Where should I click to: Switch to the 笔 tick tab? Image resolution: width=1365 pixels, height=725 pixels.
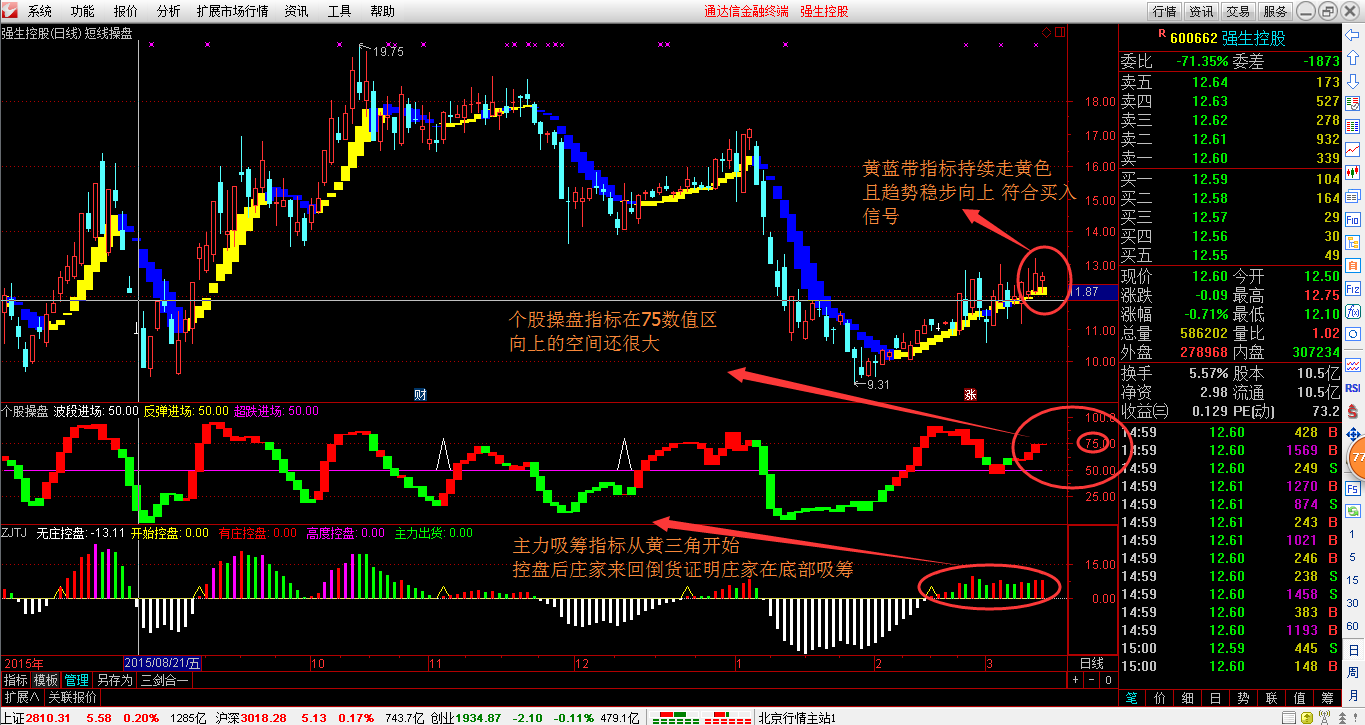[1132, 698]
